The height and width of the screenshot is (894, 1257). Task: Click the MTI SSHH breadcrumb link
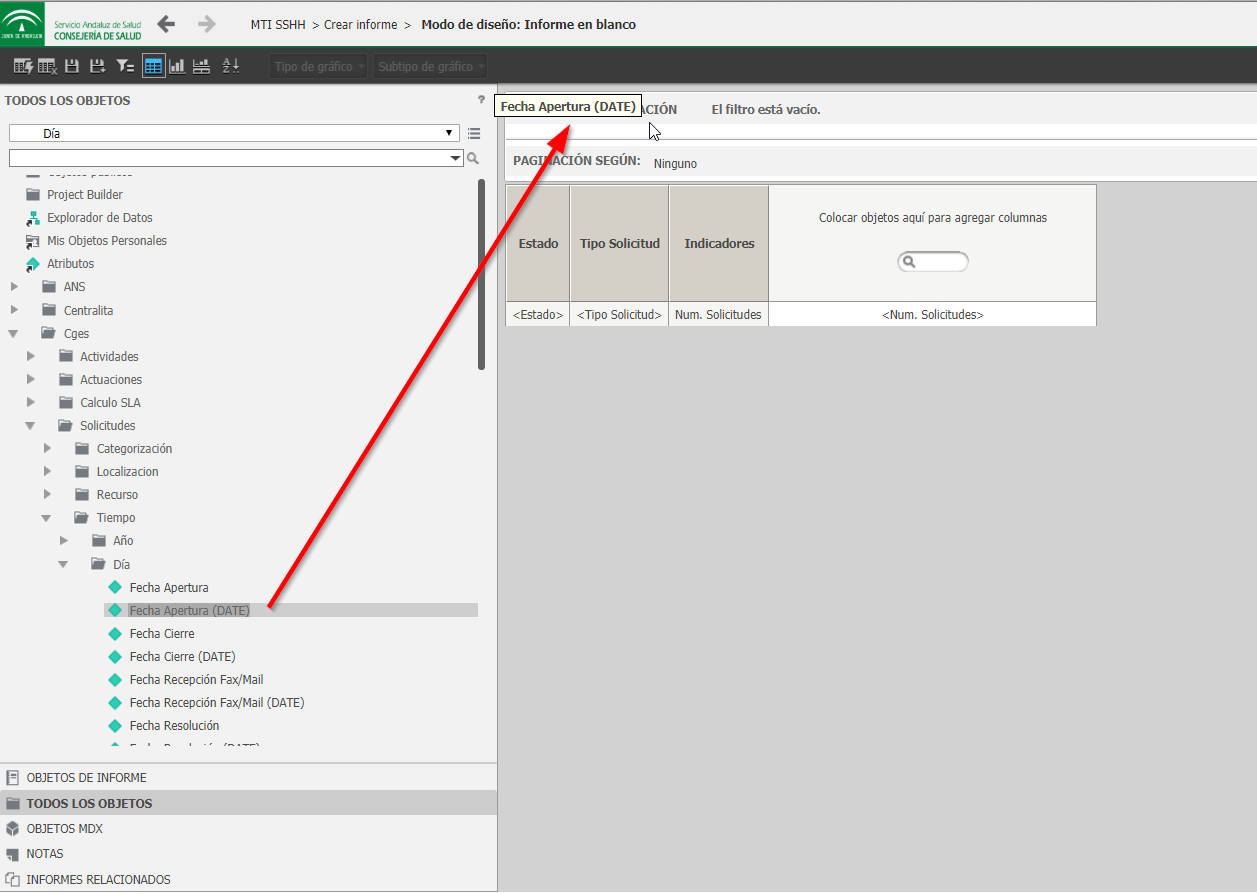(x=278, y=24)
